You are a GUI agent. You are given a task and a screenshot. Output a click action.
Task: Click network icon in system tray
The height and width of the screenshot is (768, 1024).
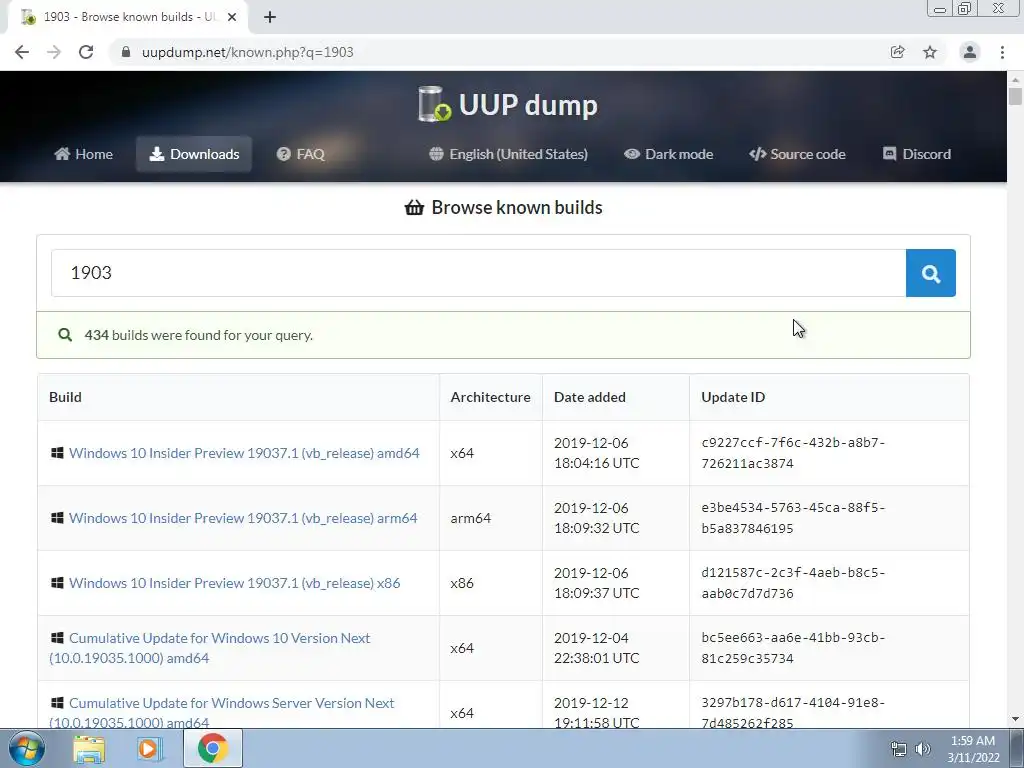899,748
